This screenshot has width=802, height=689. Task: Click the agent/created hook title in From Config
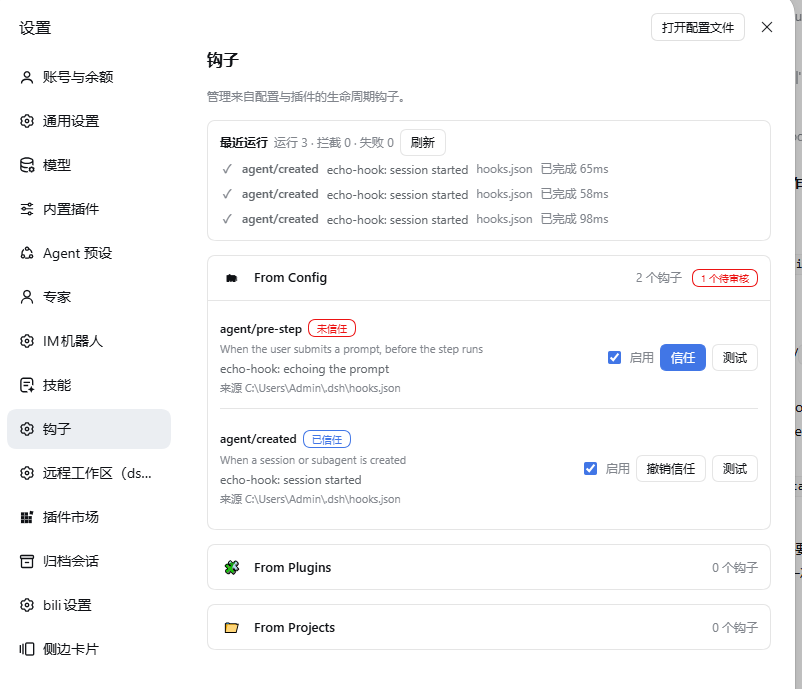pos(258,439)
